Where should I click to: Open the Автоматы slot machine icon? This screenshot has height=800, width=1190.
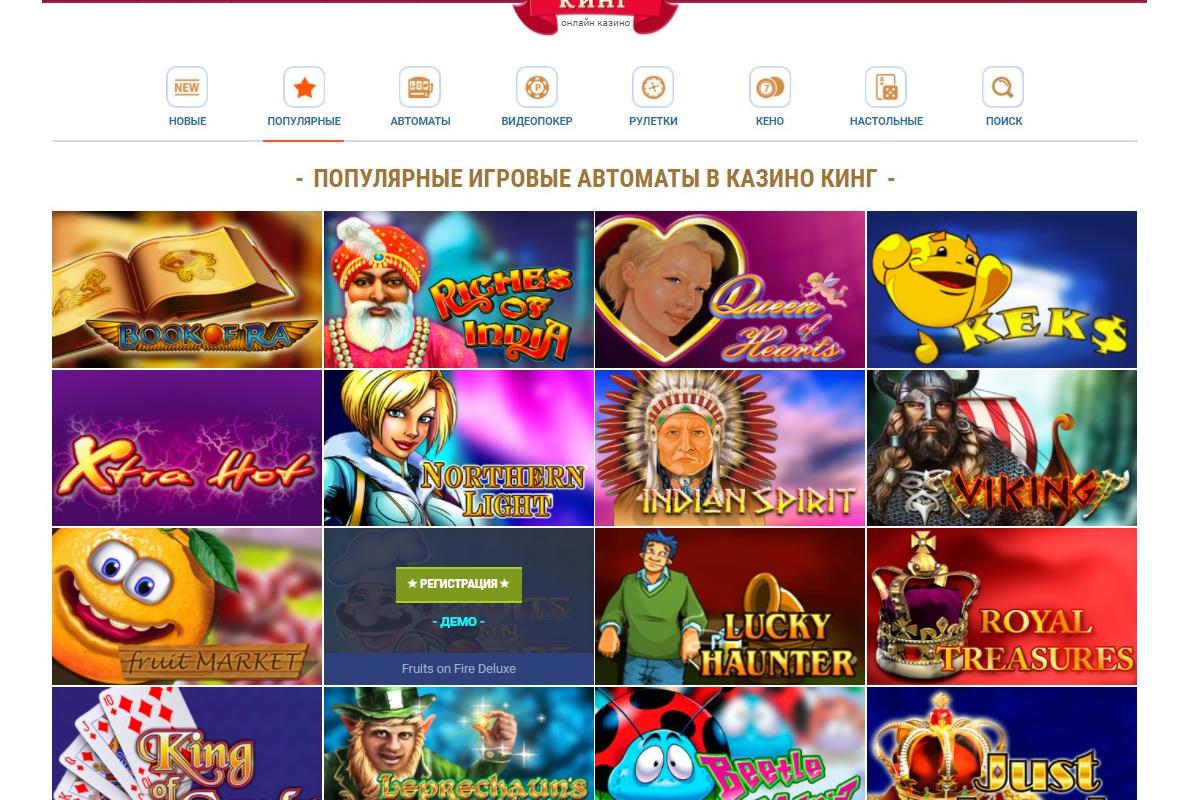pyautogui.click(x=420, y=87)
